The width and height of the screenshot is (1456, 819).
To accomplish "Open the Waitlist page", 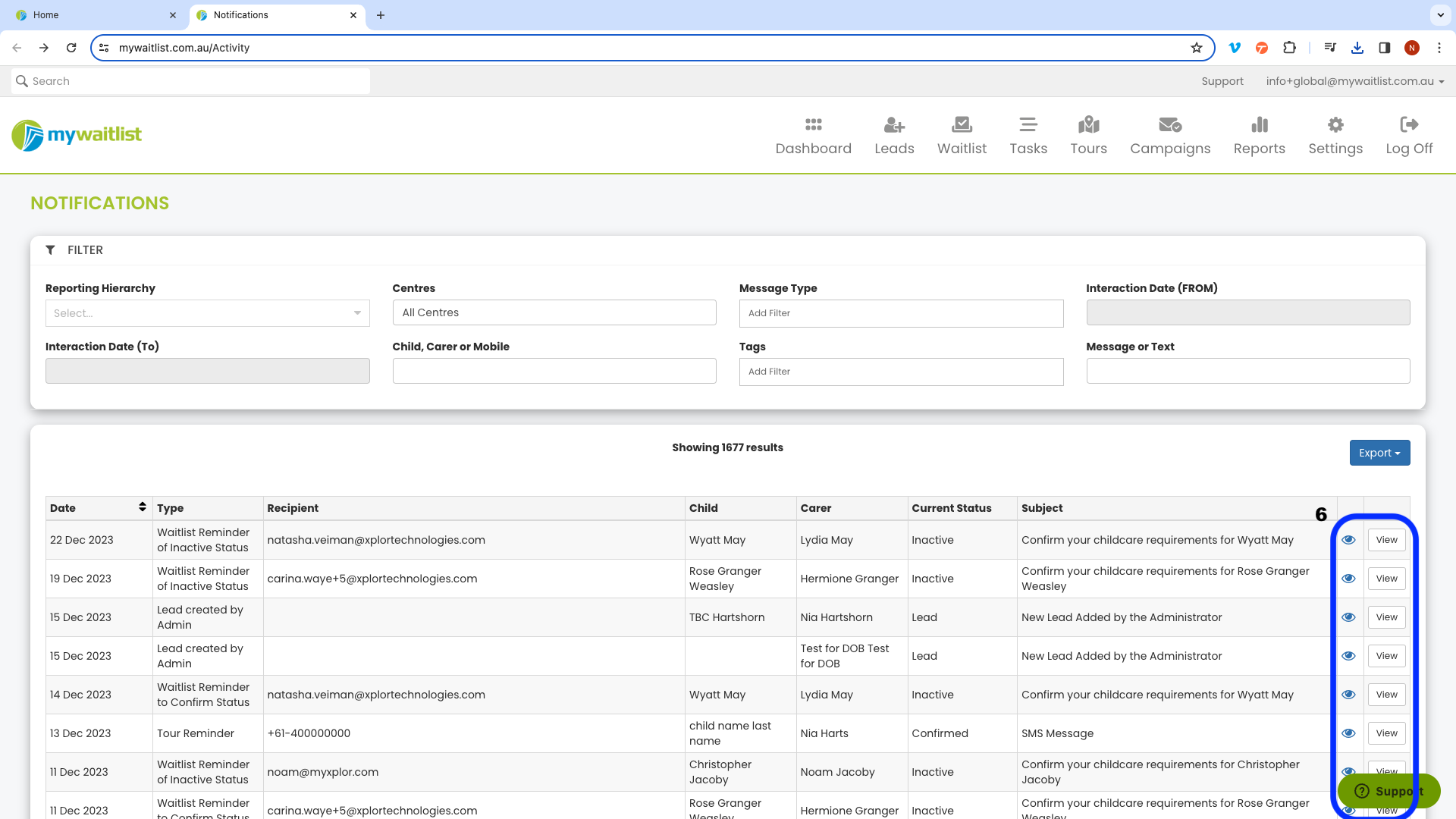I will tap(962, 136).
